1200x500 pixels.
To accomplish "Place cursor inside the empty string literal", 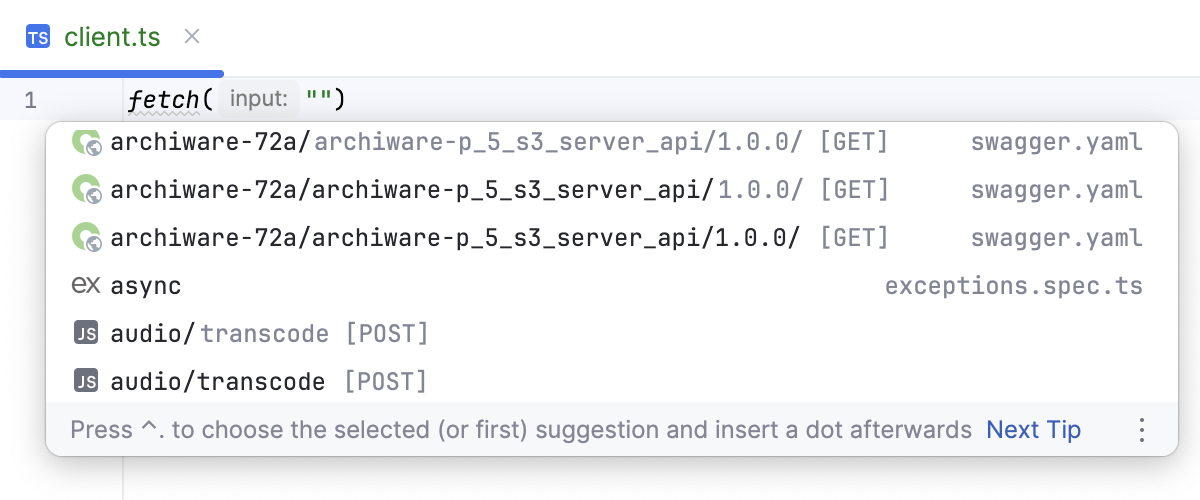I will pyautogui.click(x=320, y=99).
